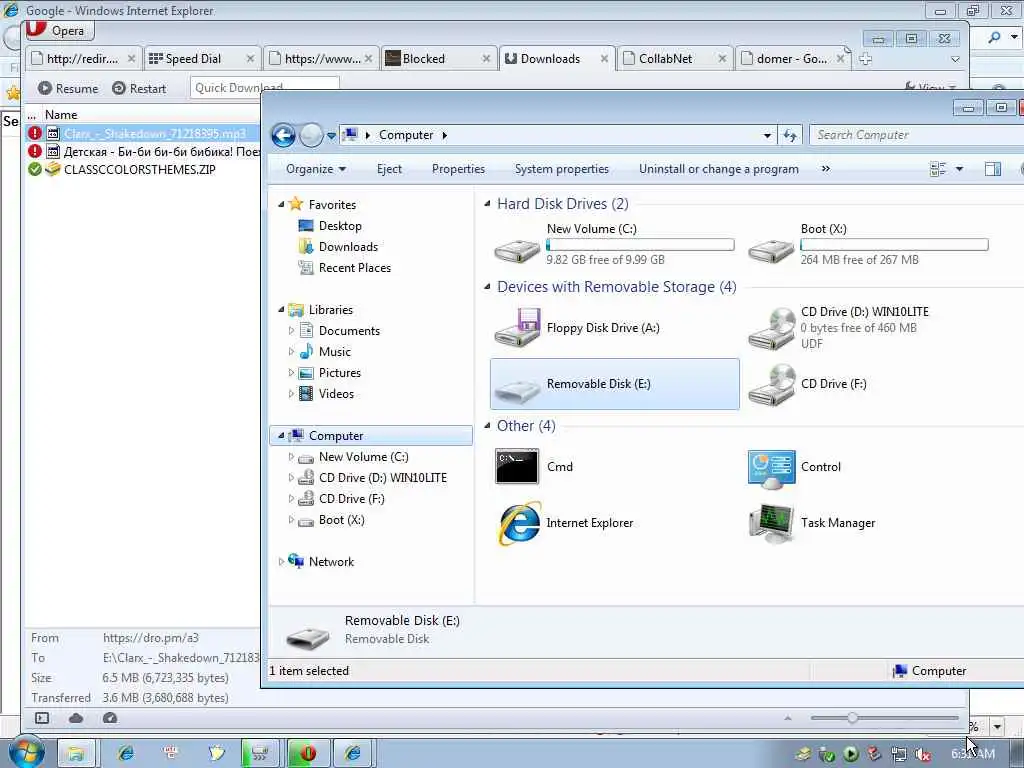
Task: Open the view options dropdown arrow
Action: (959, 169)
